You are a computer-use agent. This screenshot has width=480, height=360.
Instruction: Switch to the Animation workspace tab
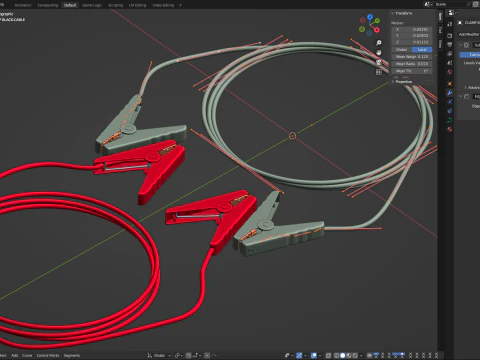pos(23,5)
